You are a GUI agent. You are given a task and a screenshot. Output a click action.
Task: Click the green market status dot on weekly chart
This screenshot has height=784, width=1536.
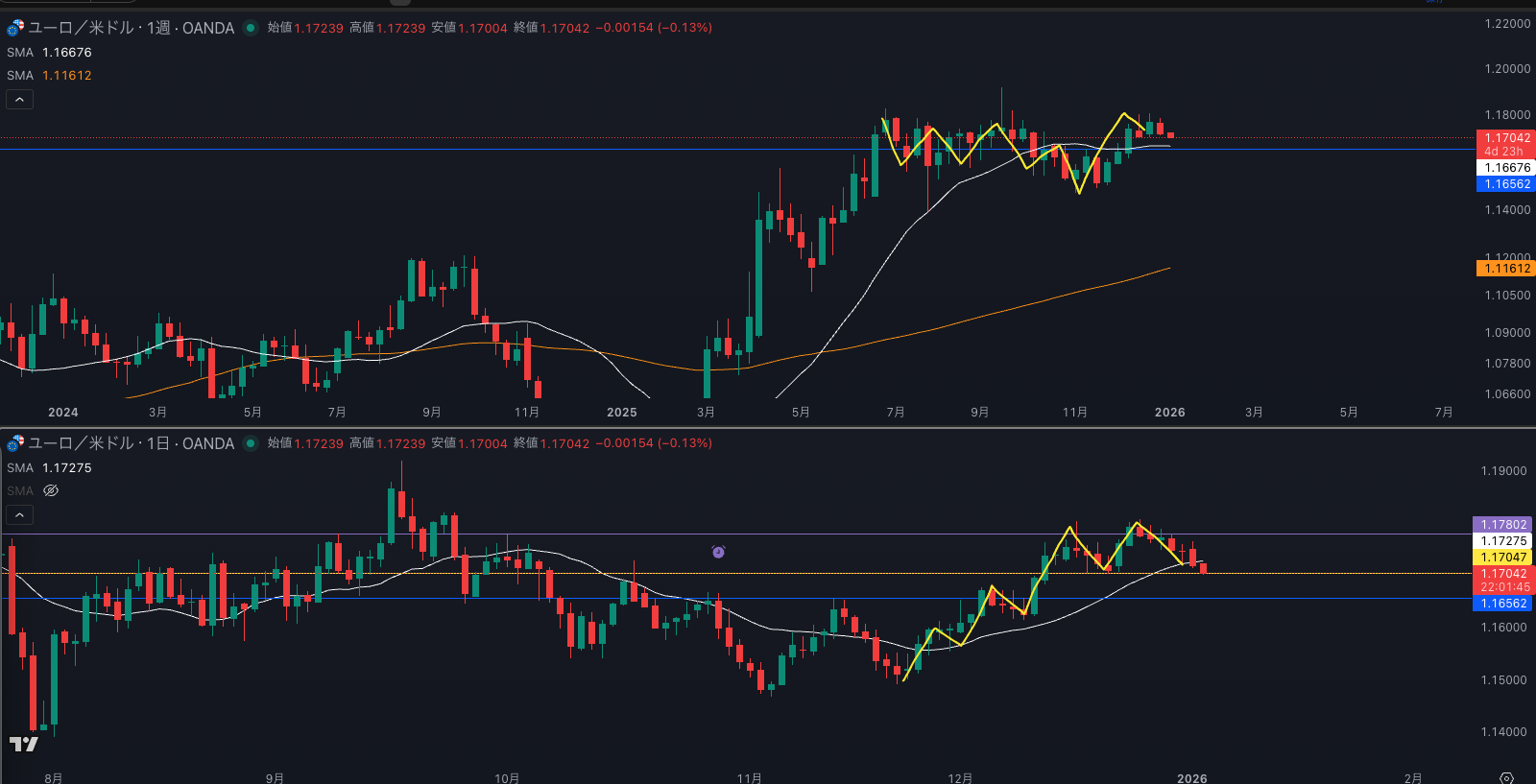[251, 28]
